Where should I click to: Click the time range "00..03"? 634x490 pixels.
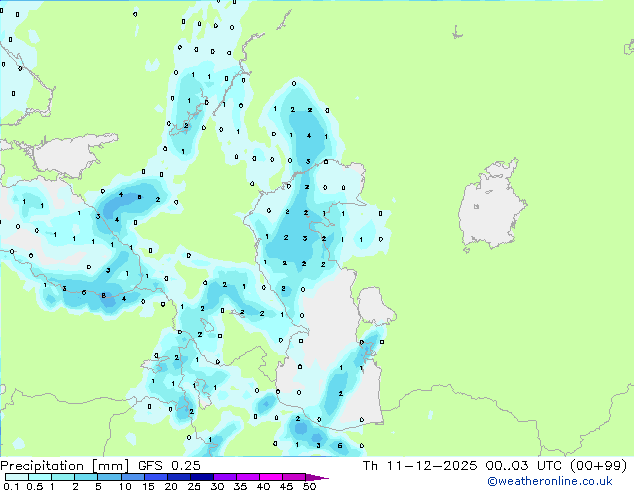(507, 466)
